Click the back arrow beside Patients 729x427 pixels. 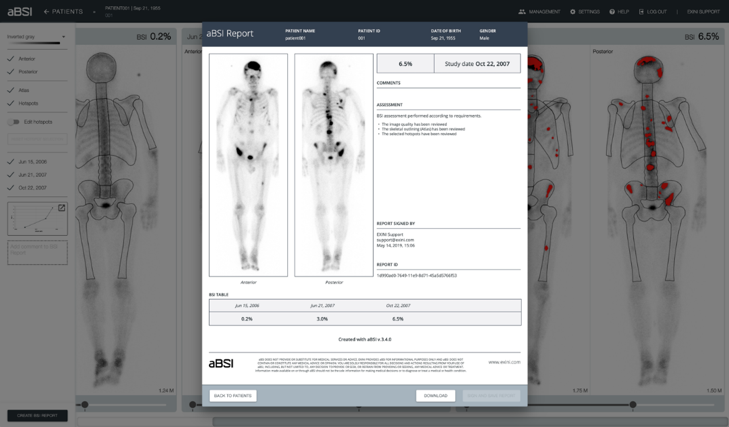tap(46, 12)
